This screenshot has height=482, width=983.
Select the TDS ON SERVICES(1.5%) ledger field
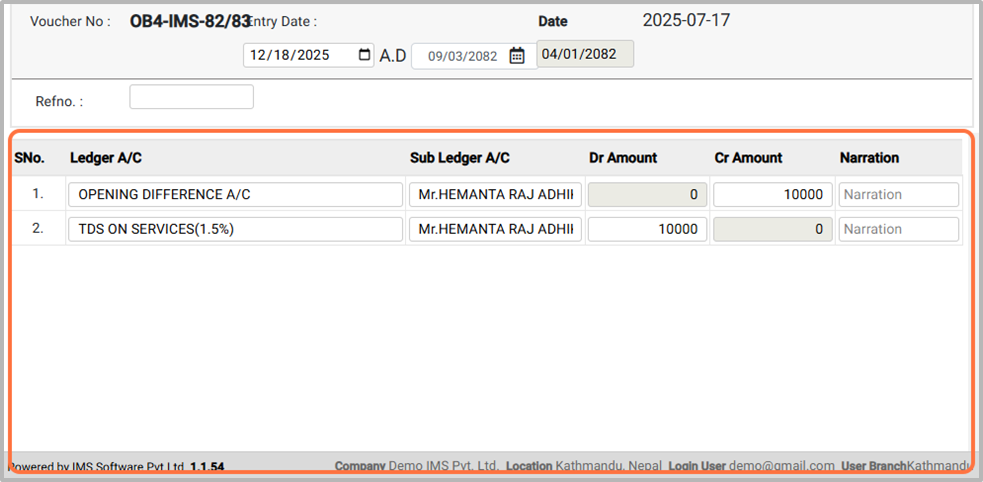pyautogui.click(x=235, y=229)
